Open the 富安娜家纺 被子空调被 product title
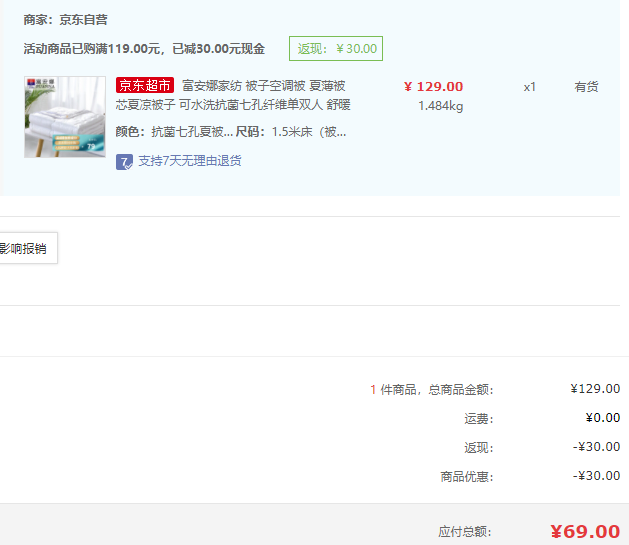 point(233,95)
